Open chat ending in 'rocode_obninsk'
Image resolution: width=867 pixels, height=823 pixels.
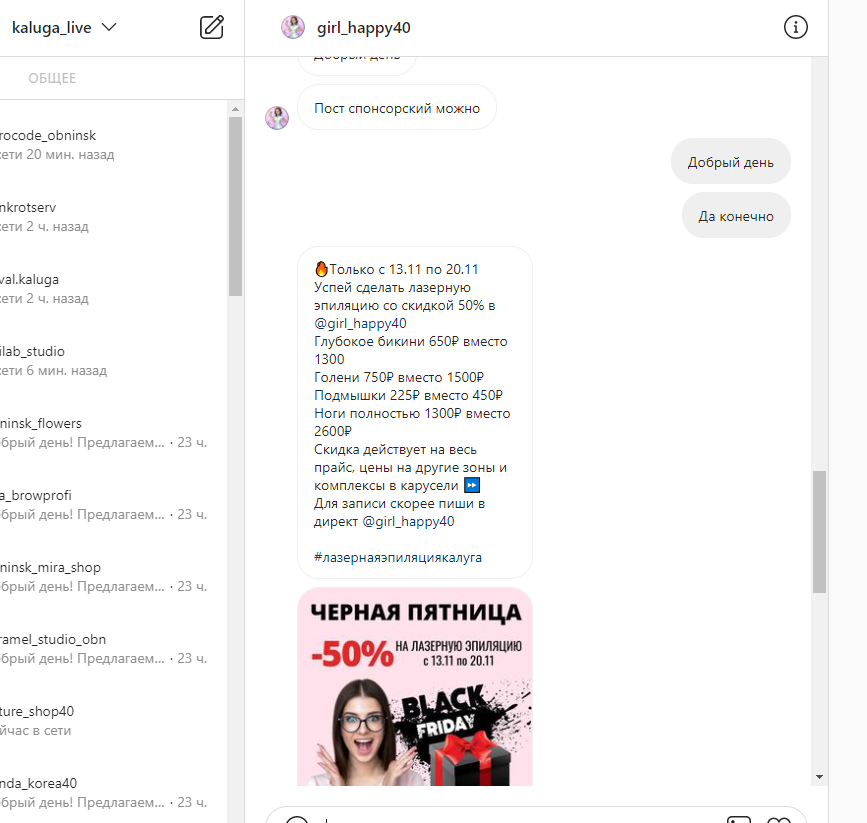[113, 144]
